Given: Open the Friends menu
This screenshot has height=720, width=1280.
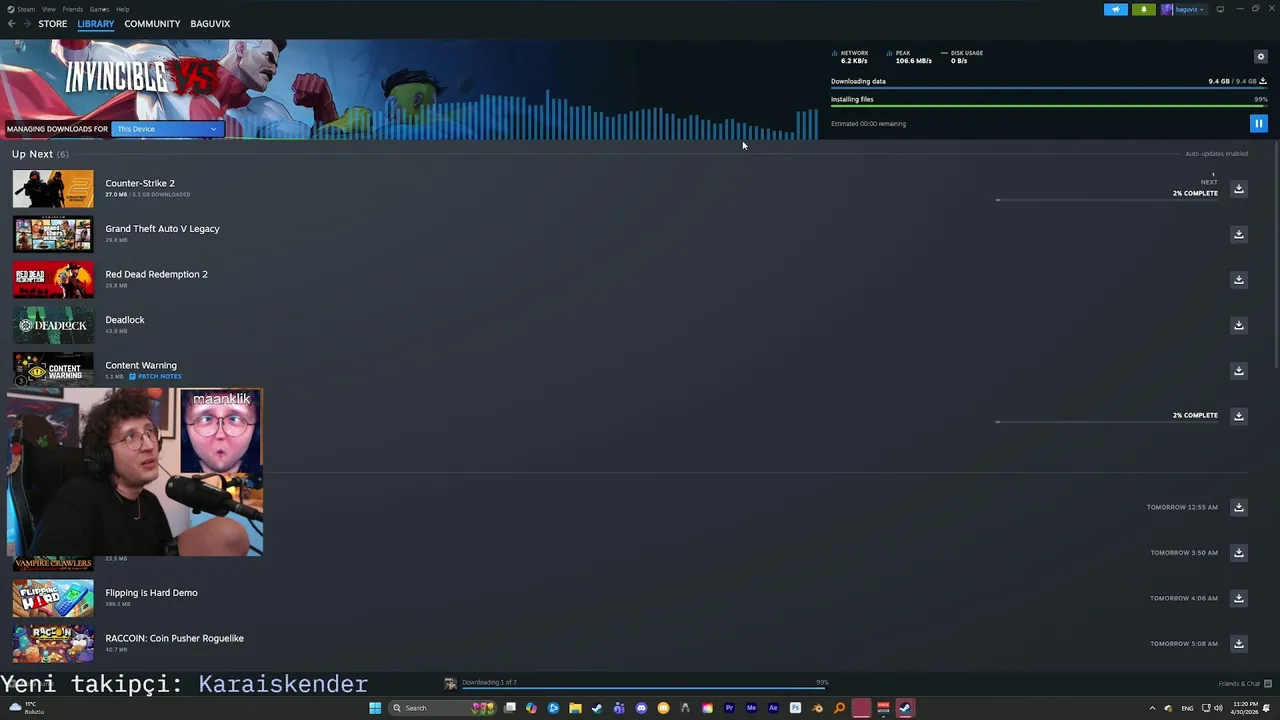Looking at the screenshot, I should [73, 9].
